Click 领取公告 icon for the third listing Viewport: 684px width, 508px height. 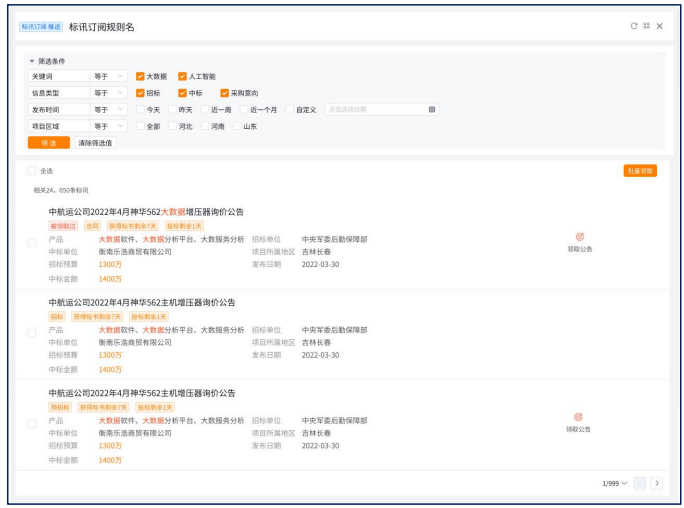[x=579, y=417]
